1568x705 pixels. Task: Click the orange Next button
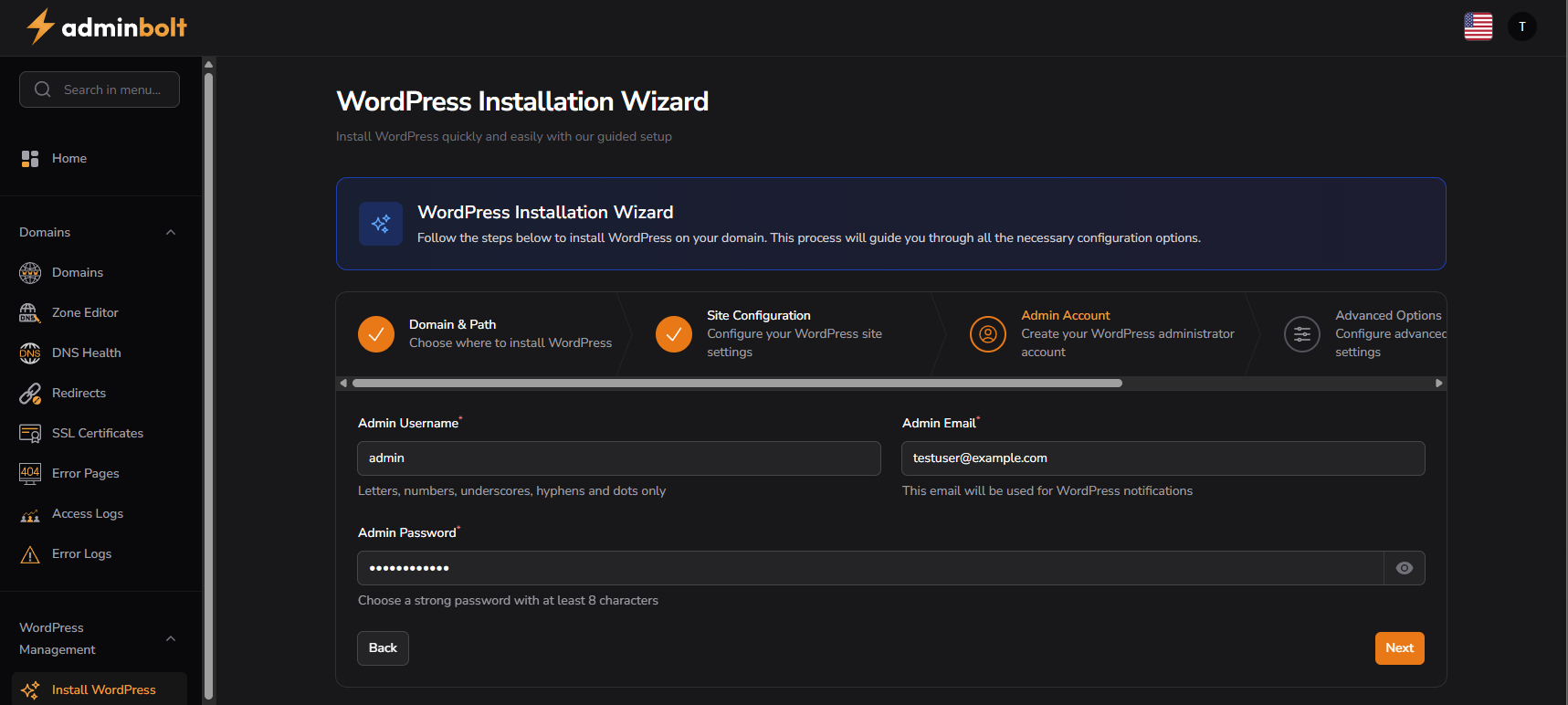click(1400, 648)
